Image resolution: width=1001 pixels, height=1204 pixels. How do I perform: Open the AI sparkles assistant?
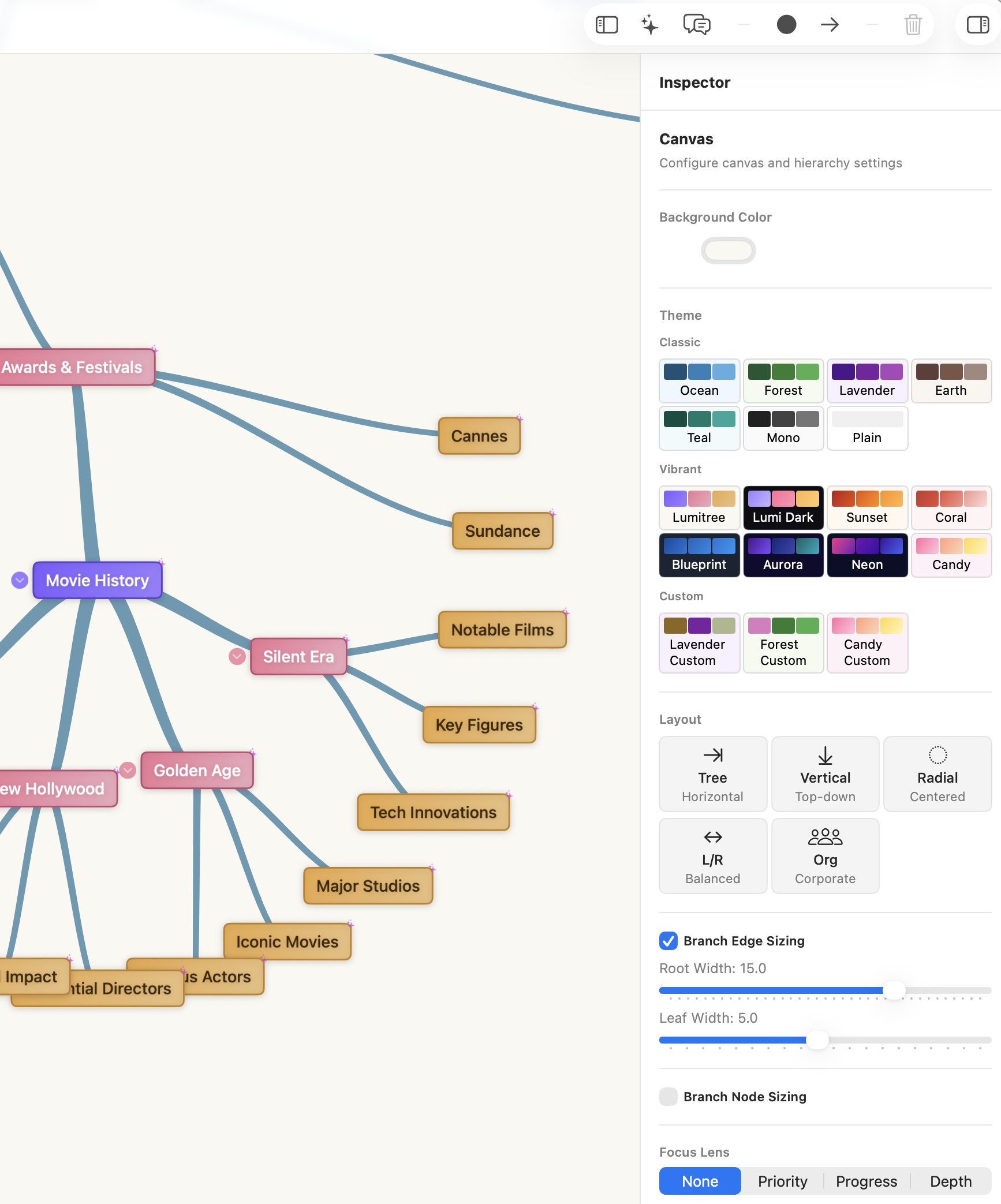coord(650,24)
